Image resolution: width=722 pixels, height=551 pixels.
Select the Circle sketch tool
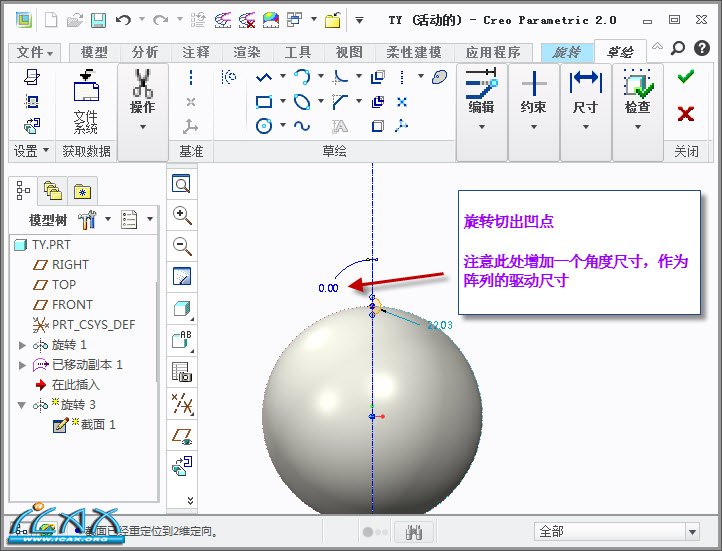[x=264, y=125]
